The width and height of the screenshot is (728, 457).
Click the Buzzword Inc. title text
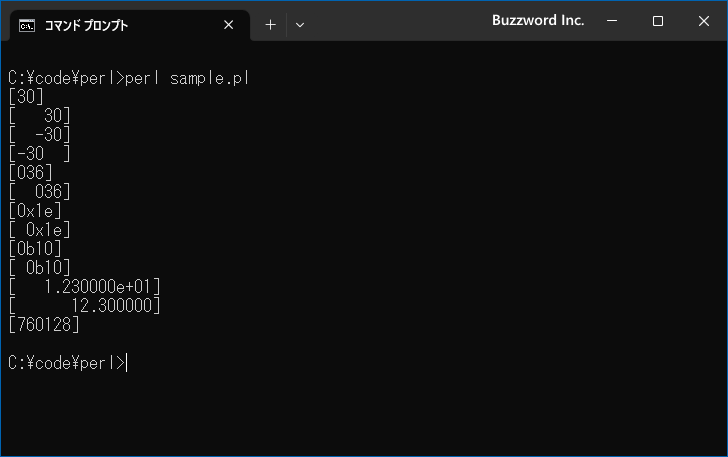(538, 20)
